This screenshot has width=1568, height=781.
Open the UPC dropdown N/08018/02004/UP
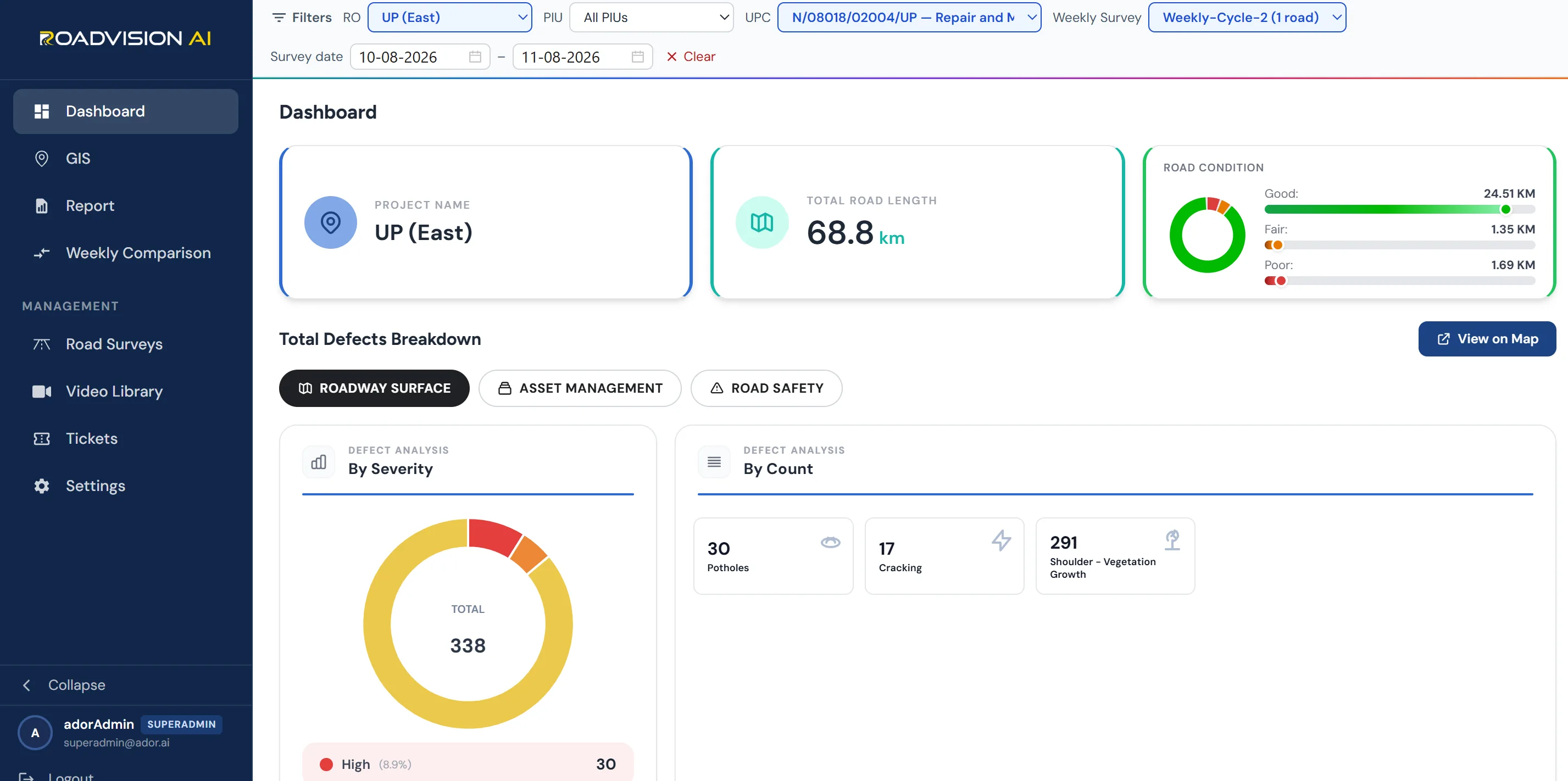pyautogui.click(x=909, y=17)
